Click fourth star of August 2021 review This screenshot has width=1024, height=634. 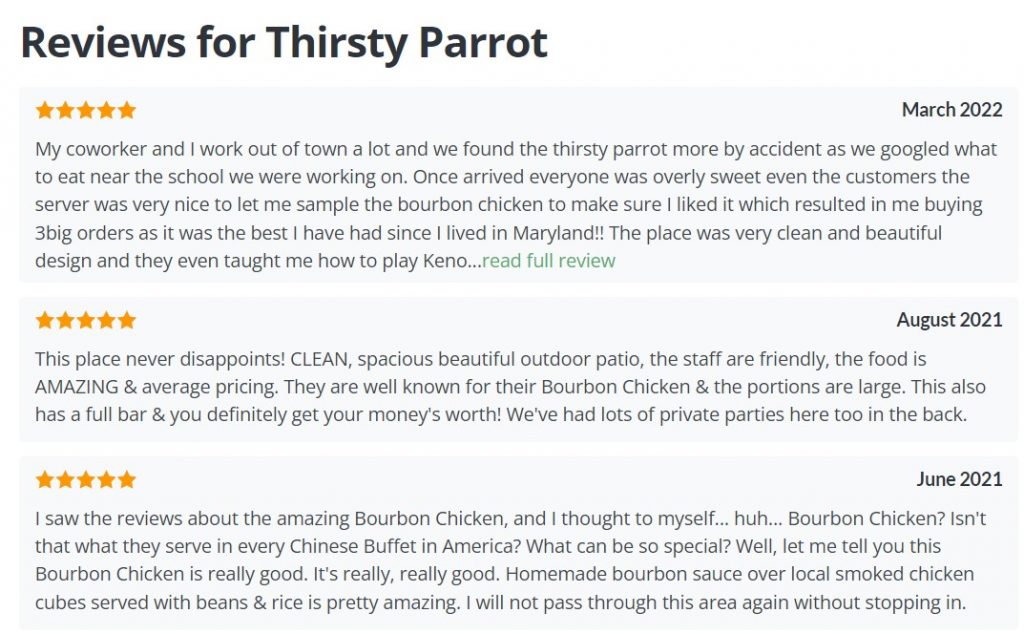[106, 320]
